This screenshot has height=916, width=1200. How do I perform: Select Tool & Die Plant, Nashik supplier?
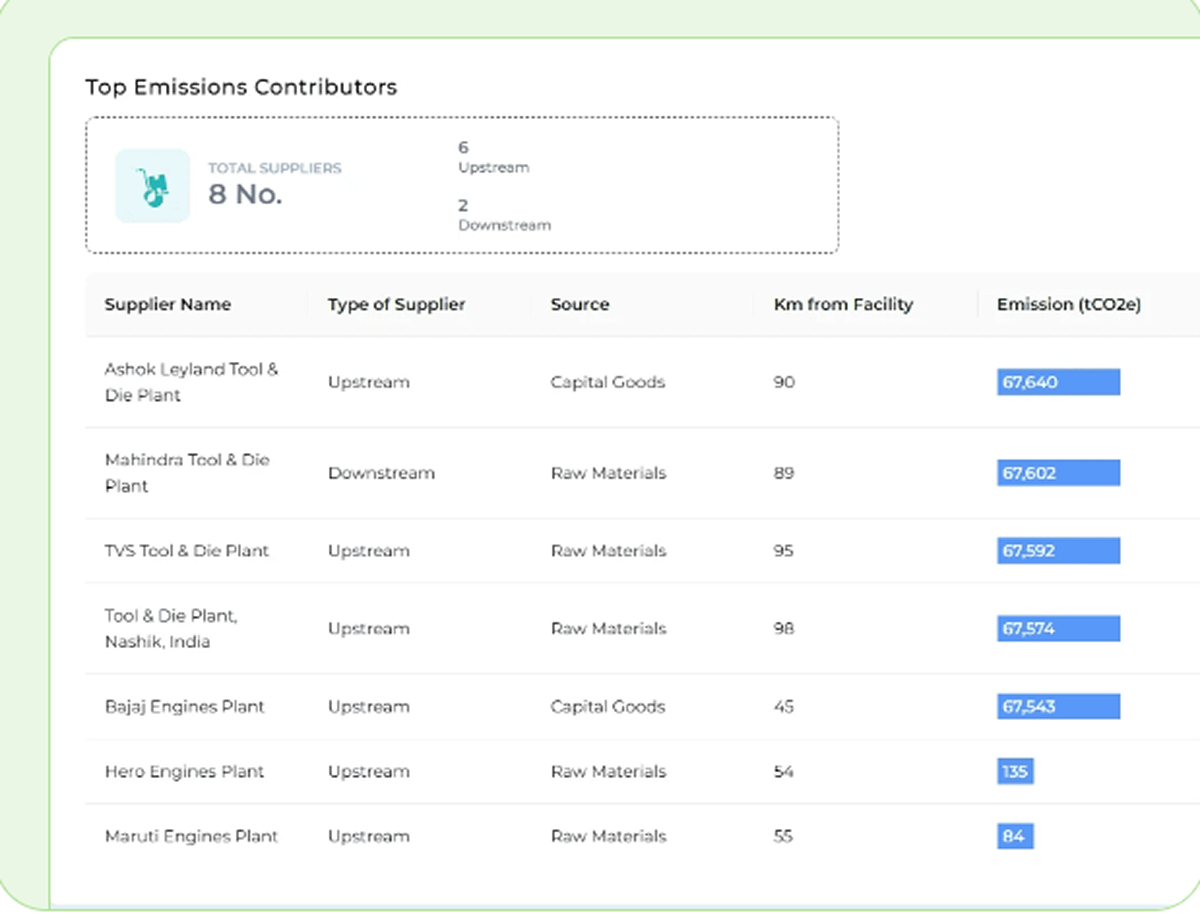click(x=171, y=629)
